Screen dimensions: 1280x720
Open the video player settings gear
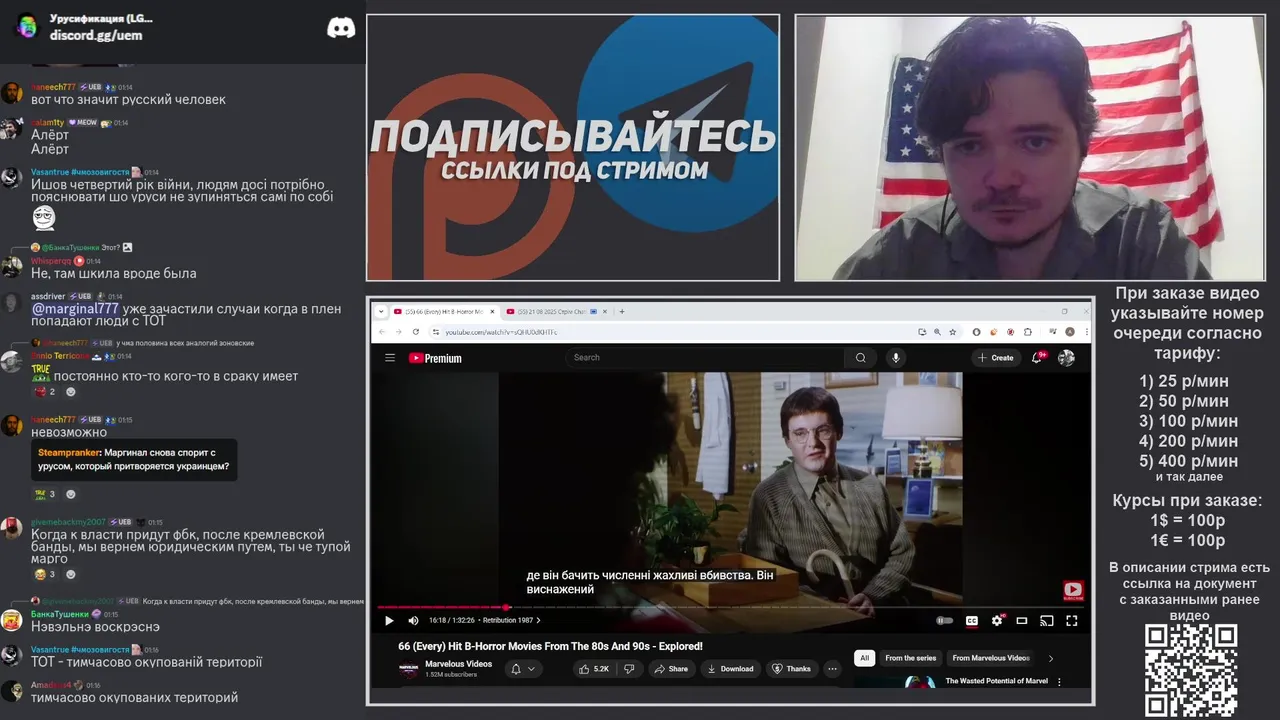[x=997, y=620]
